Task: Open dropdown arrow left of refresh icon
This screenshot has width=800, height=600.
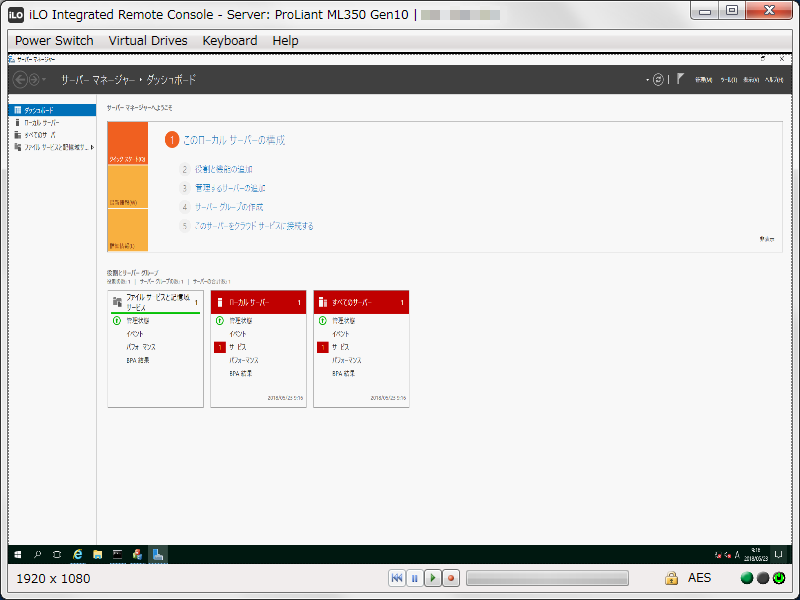Action: (647, 80)
